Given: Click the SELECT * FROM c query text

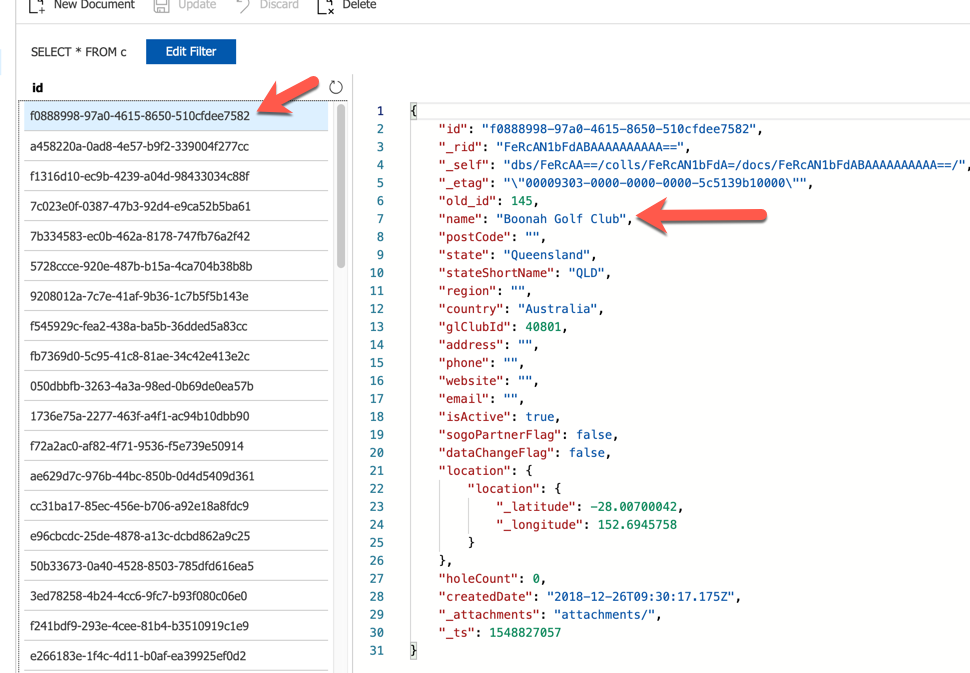Looking at the screenshot, I should (x=79, y=52).
